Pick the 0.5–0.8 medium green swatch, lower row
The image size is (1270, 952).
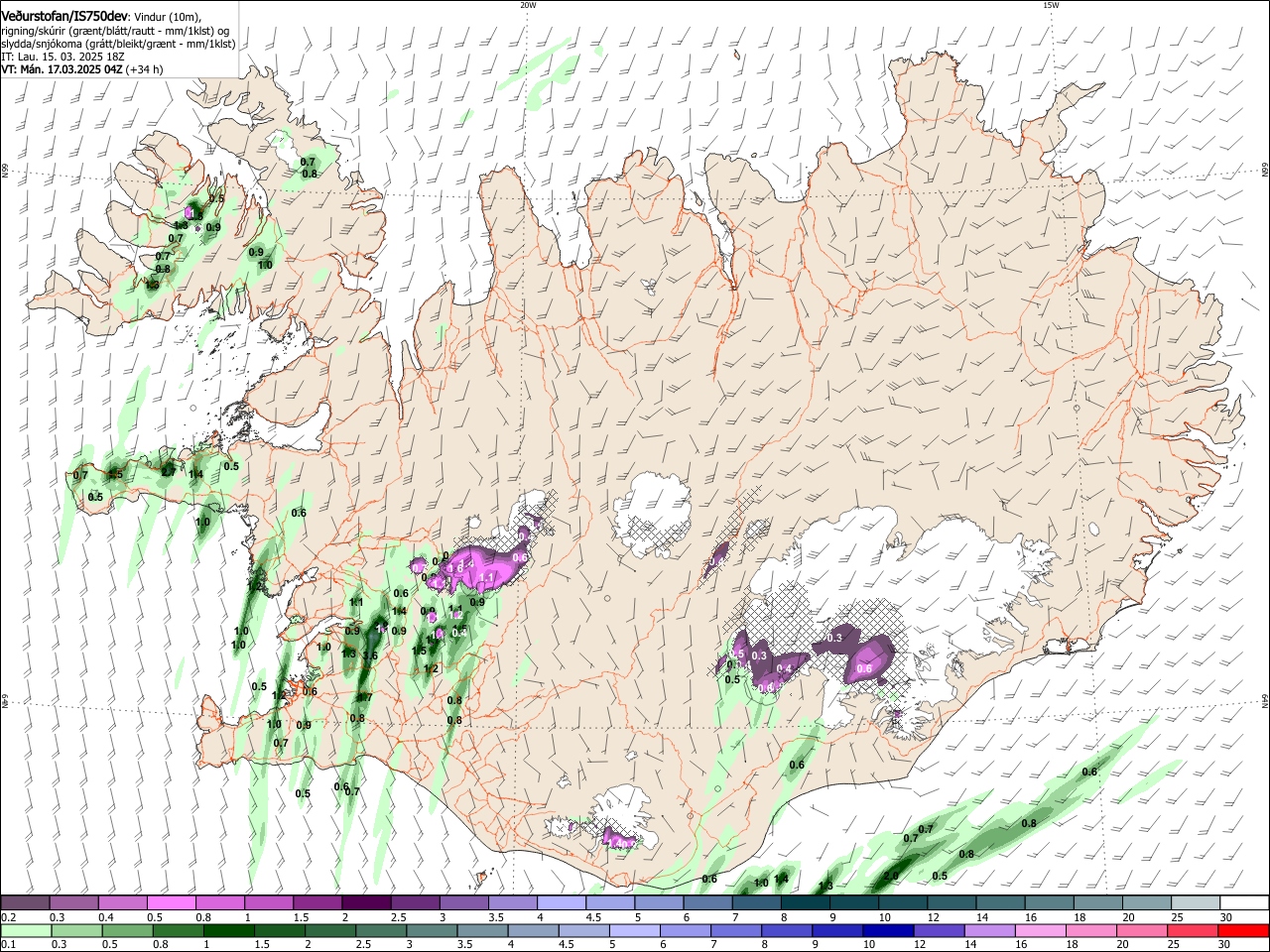coord(126,930)
